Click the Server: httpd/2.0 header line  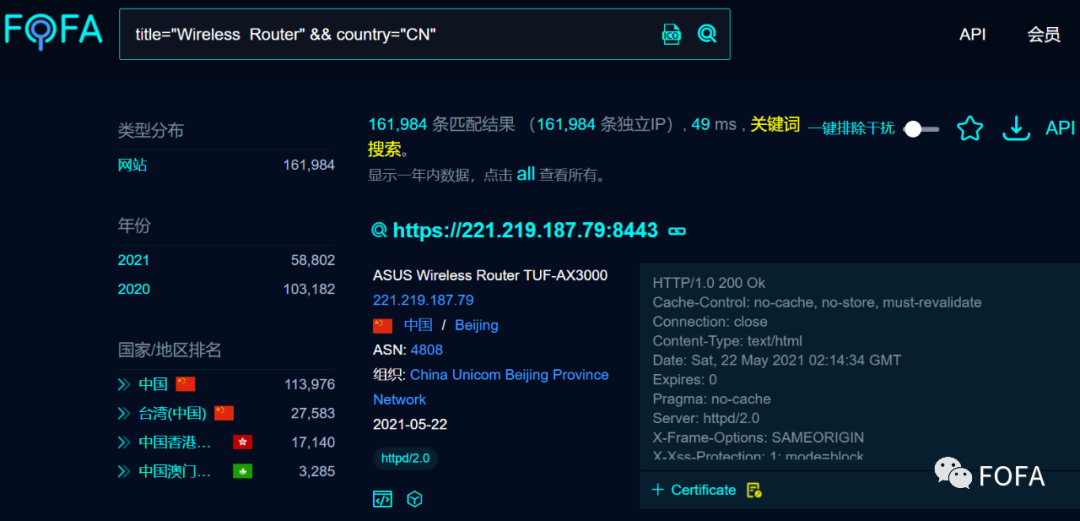click(x=706, y=418)
